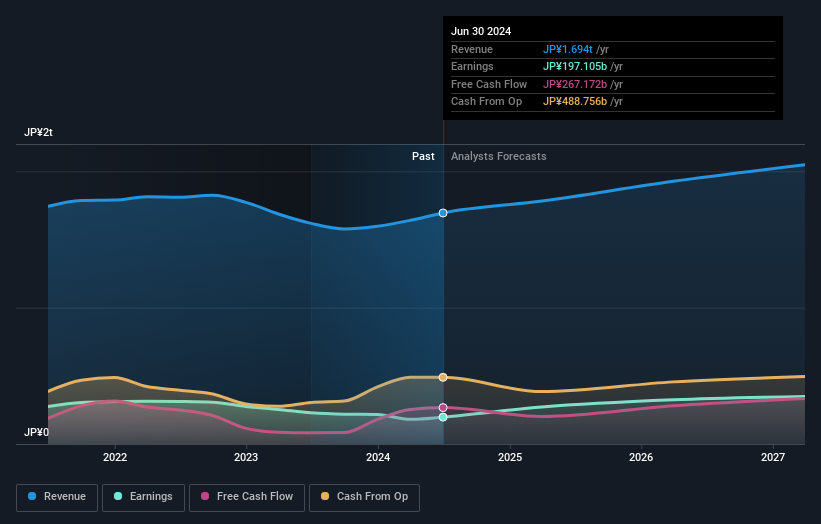The image size is (821, 524).
Task: Click the 2026 x-axis label
Action: click(641, 458)
